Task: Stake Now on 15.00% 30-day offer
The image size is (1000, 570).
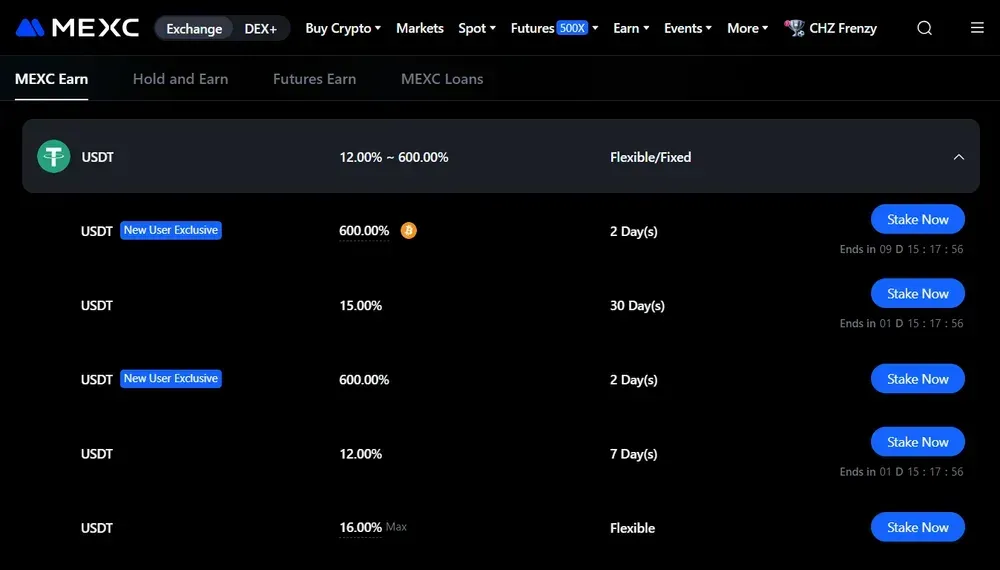Action: [918, 293]
